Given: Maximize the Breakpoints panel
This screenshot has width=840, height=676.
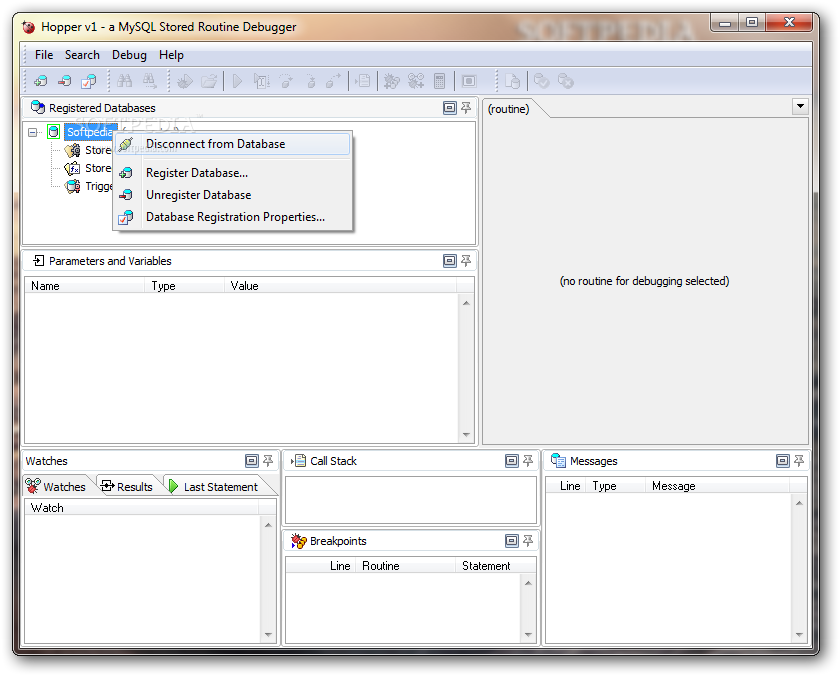Looking at the screenshot, I should click(x=512, y=541).
